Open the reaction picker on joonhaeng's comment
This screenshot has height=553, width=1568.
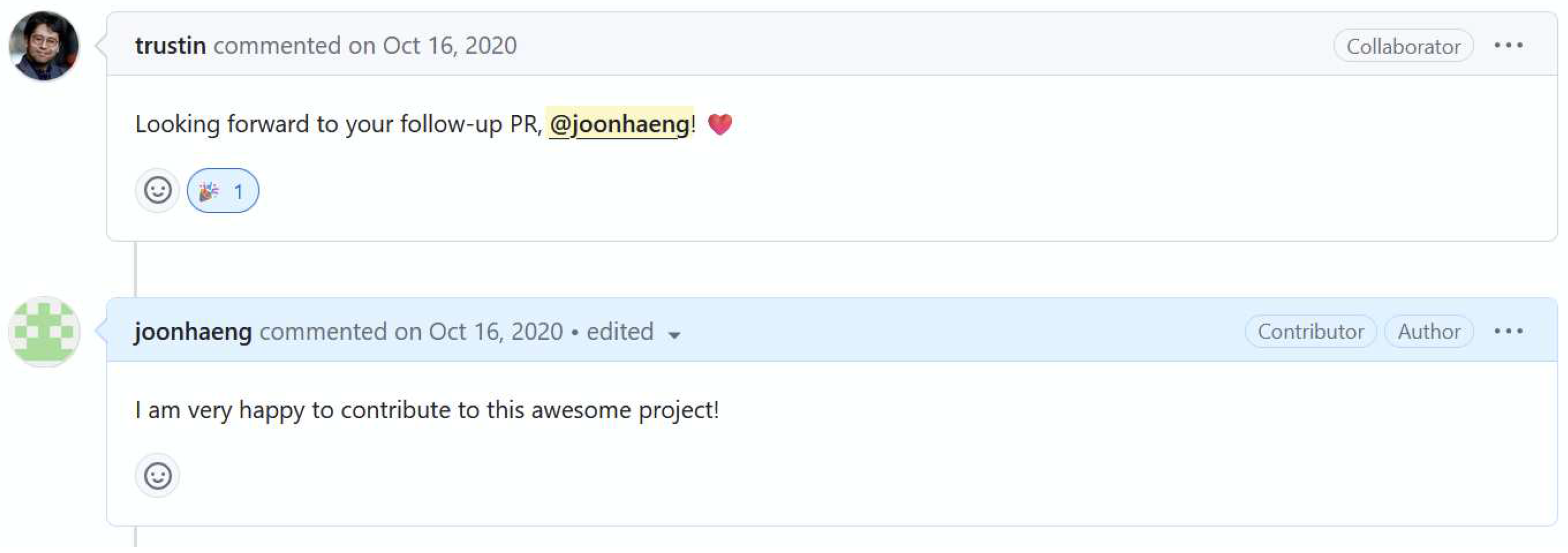point(158,475)
